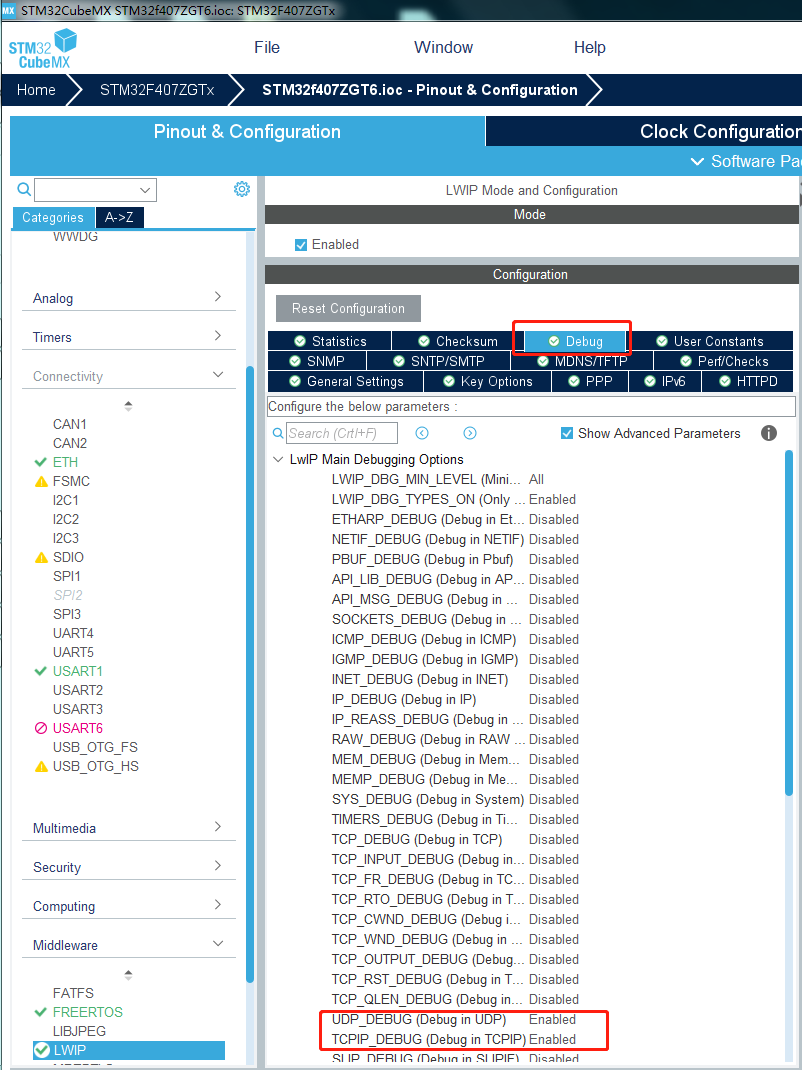Click the info icon next to Show Advanced Parameters
The height and width of the screenshot is (1070, 802).
[x=767, y=433]
